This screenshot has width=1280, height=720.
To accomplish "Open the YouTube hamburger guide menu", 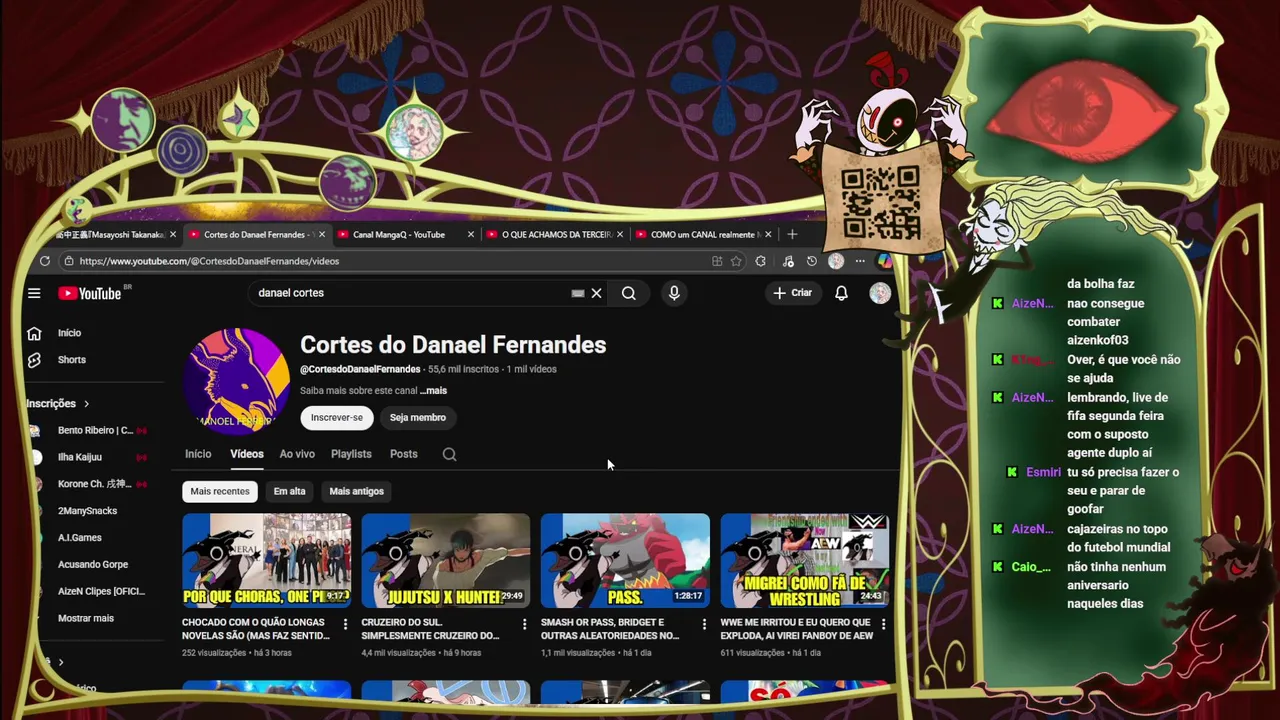I will pos(34,293).
